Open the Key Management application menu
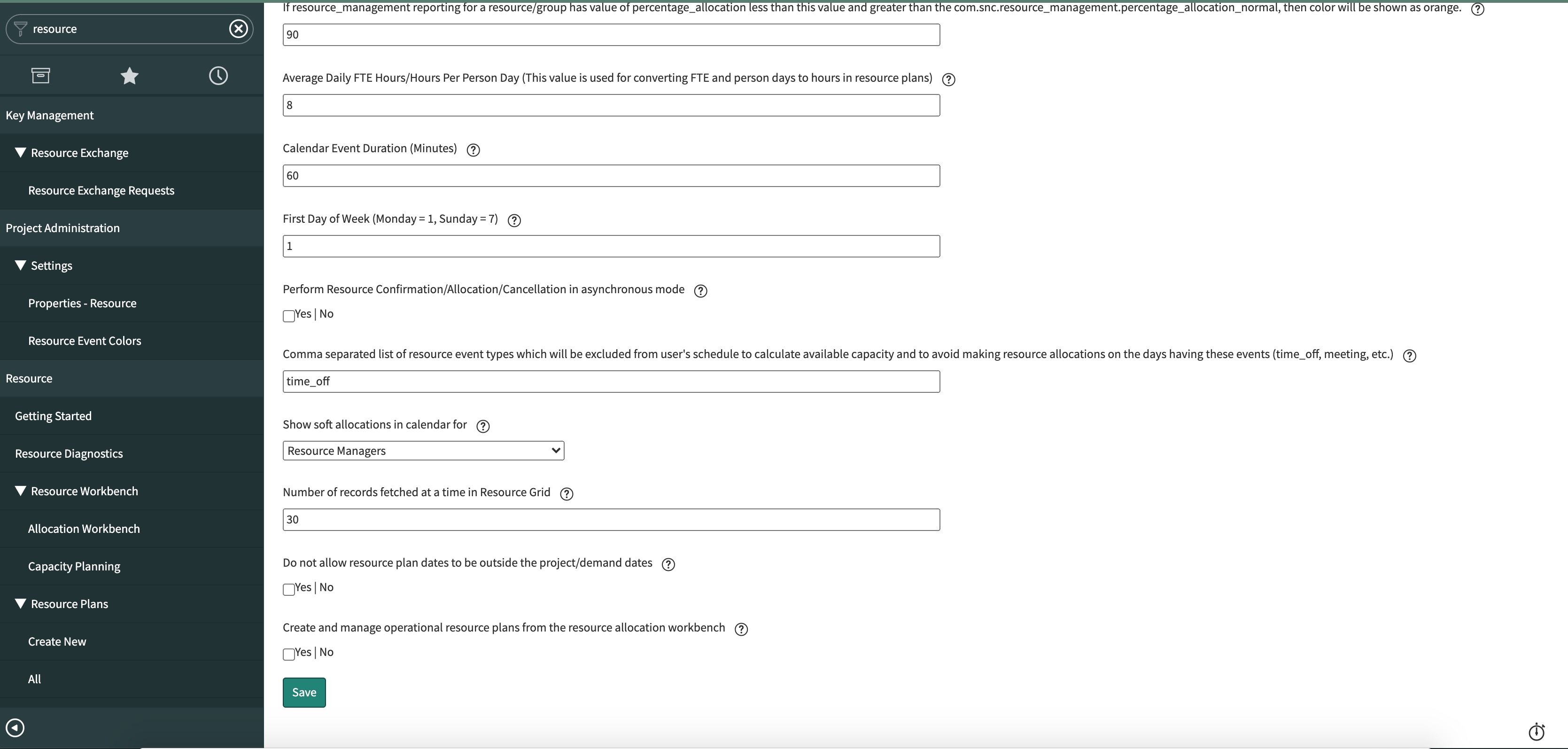1568x749 pixels. click(x=132, y=115)
